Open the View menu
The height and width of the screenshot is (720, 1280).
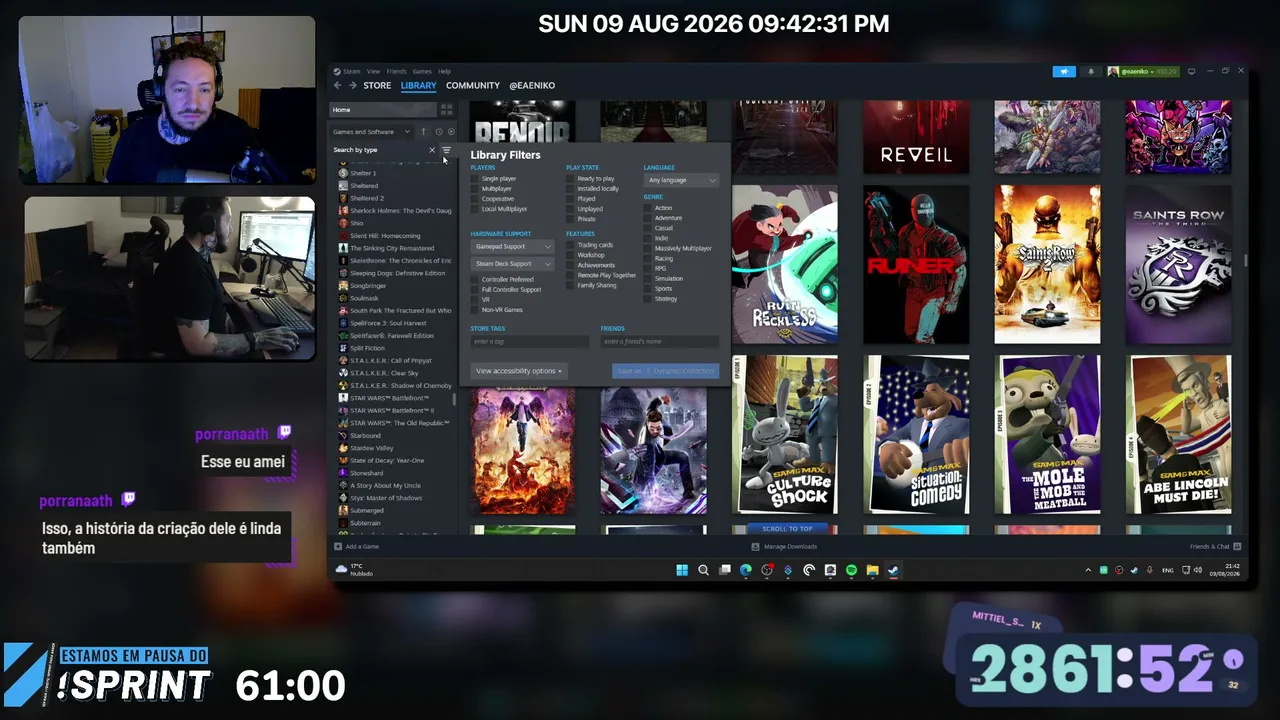coord(373,72)
